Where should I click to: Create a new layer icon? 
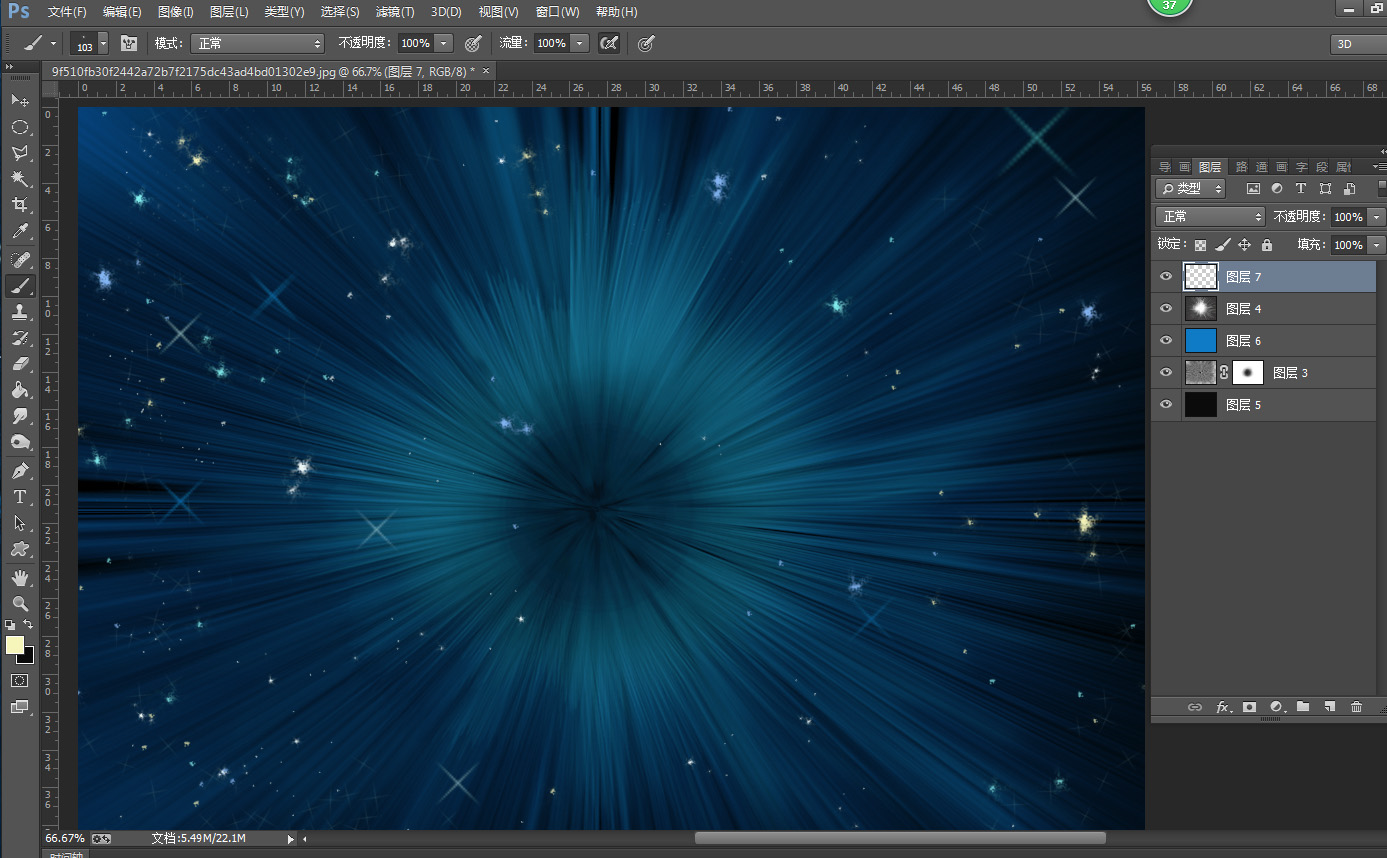tap(1329, 706)
